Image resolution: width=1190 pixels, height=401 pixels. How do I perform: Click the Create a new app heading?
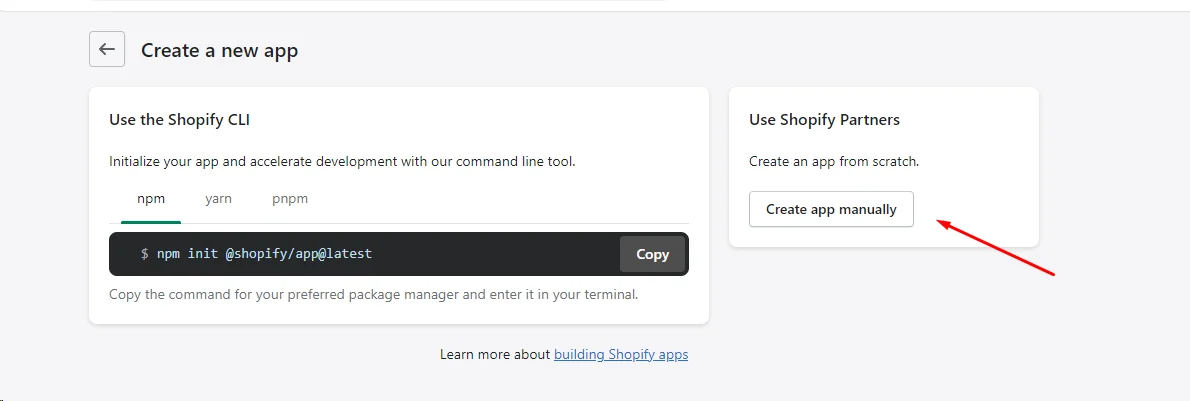click(219, 51)
